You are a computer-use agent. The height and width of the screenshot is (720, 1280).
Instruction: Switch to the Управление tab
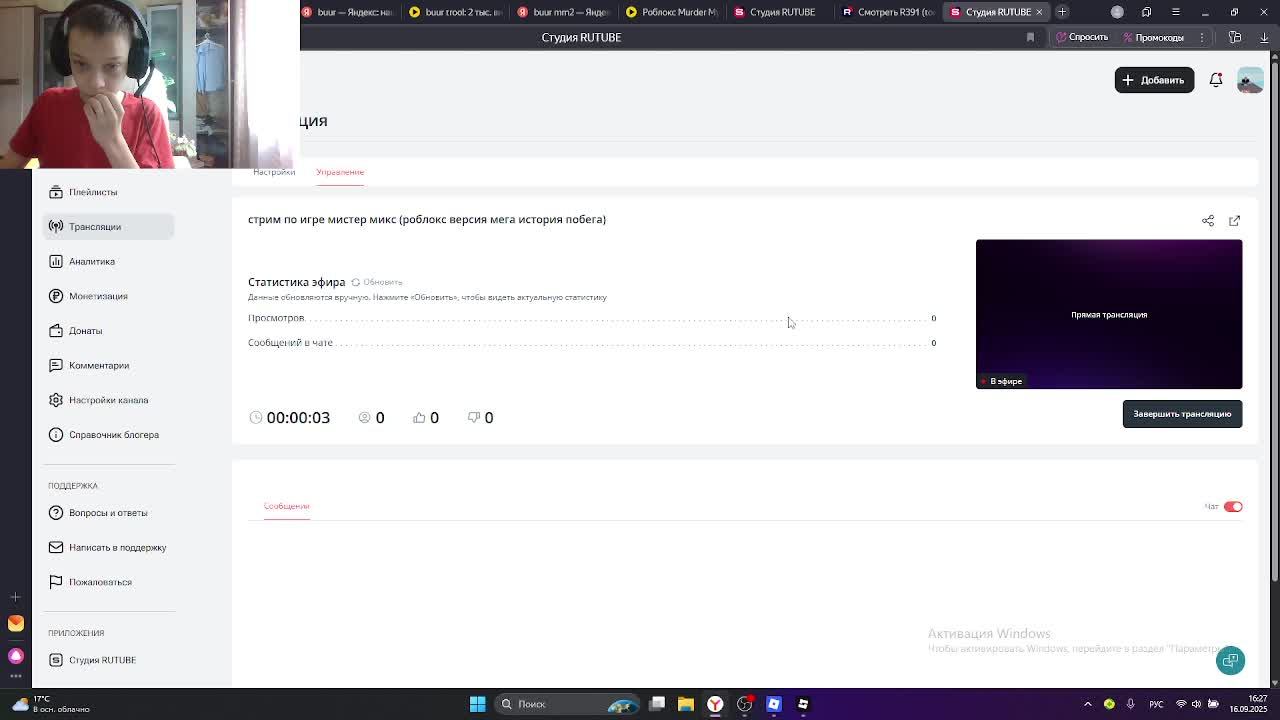tap(340, 172)
